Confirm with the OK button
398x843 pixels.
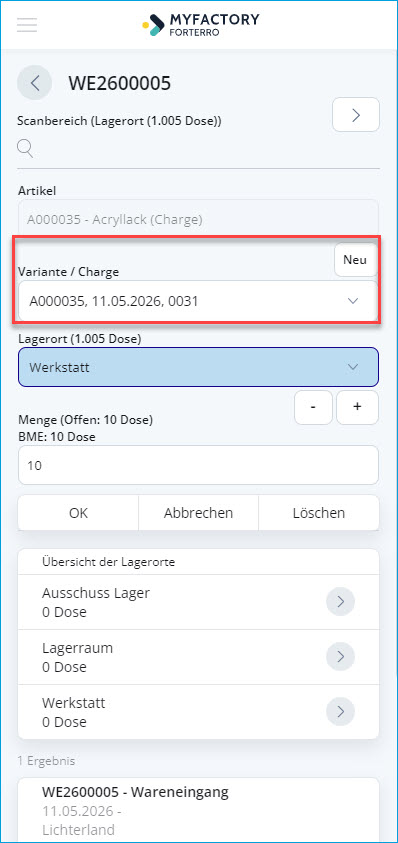tap(78, 513)
